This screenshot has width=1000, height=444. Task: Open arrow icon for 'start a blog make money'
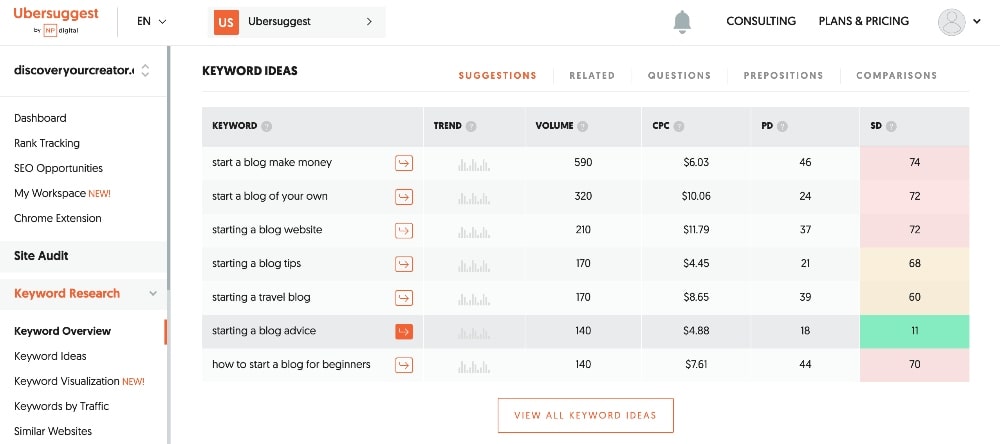click(404, 163)
